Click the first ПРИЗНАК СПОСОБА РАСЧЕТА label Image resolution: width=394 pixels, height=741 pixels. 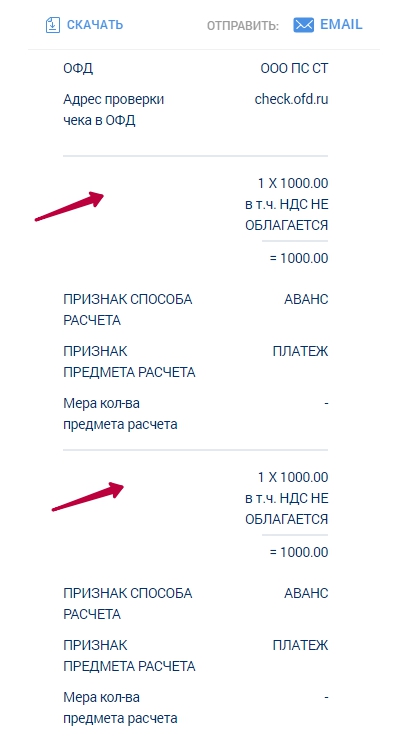128,310
